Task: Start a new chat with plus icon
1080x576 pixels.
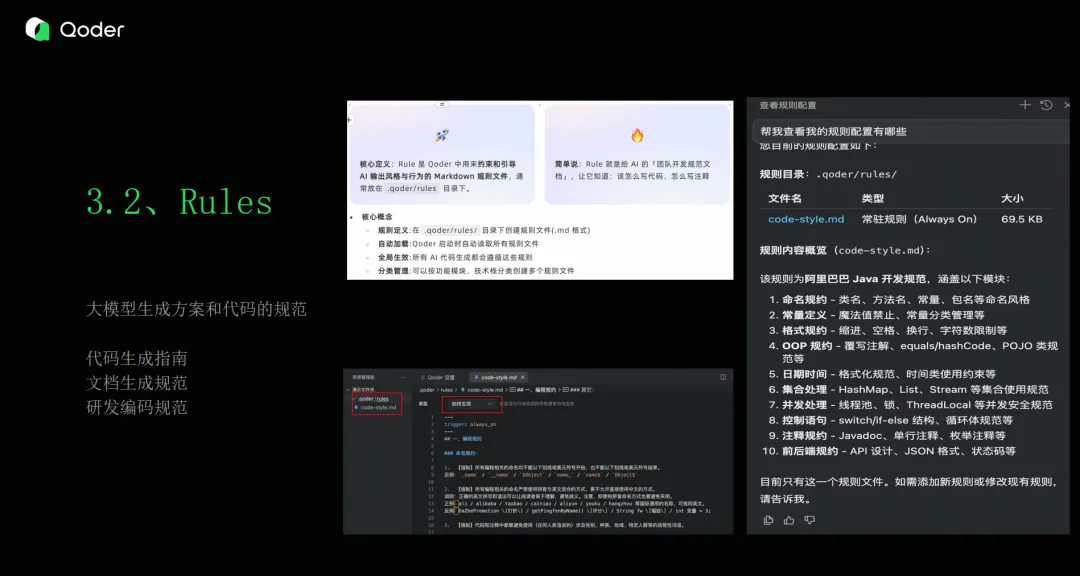Action: click(1025, 105)
